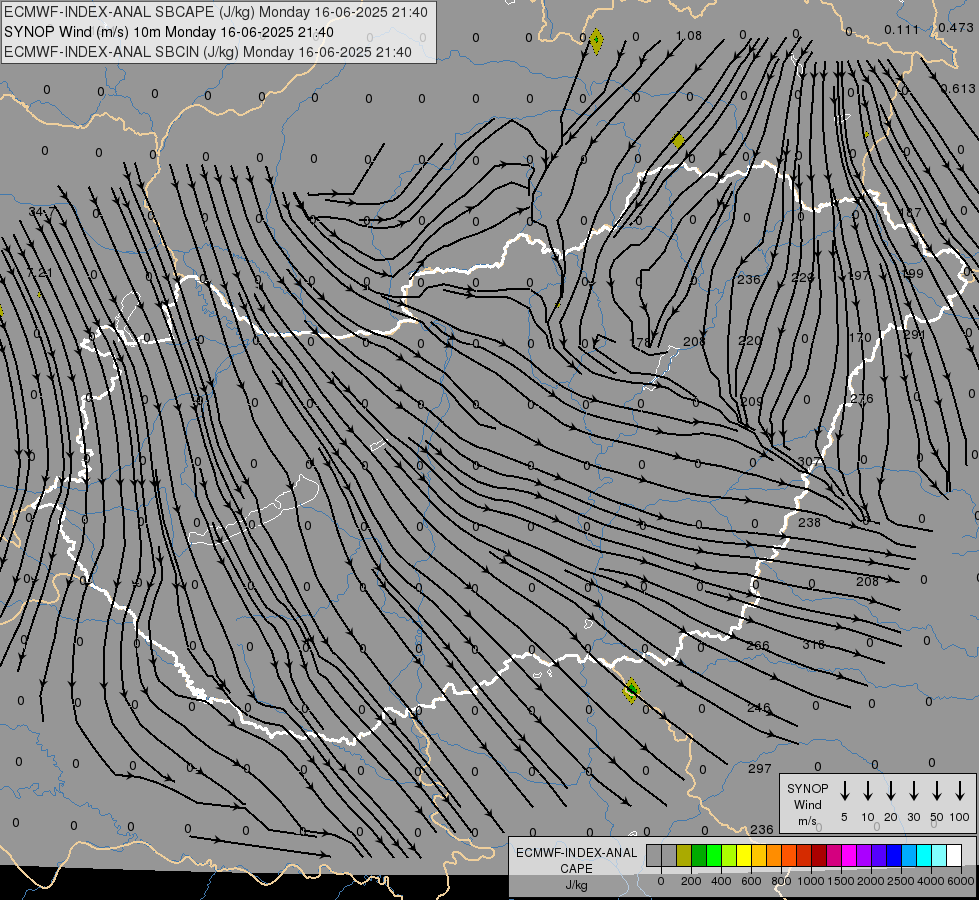
Task: Select the white CAPE legend swatch
Action: pyautogui.click(x=954, y=855)
